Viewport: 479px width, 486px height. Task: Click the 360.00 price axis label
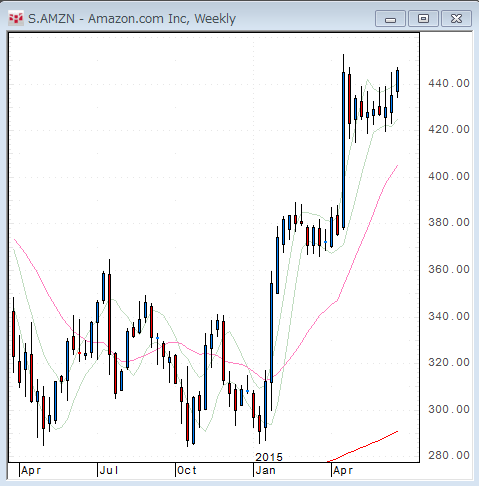[449, 269]
